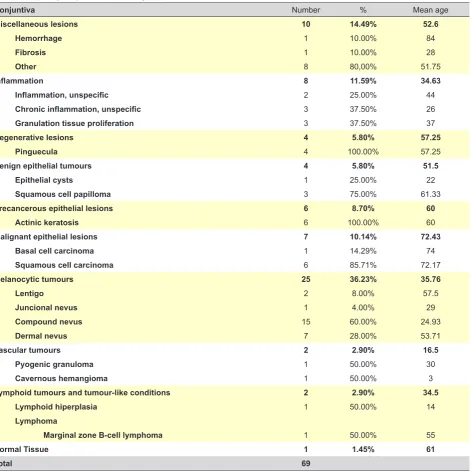Select the 36.23% percentage cell
The height and width of the screenshot is (471, 471).
coord(363,279)
